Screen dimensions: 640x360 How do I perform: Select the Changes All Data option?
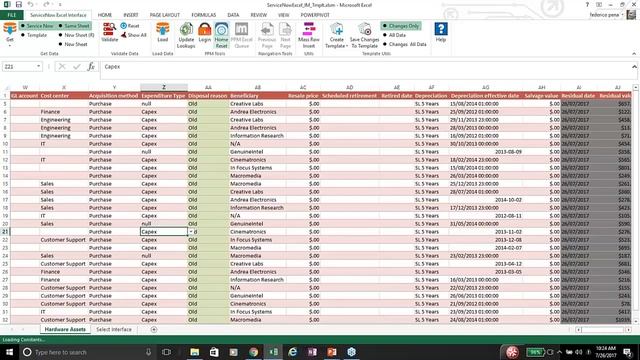[x=404, y=44]
